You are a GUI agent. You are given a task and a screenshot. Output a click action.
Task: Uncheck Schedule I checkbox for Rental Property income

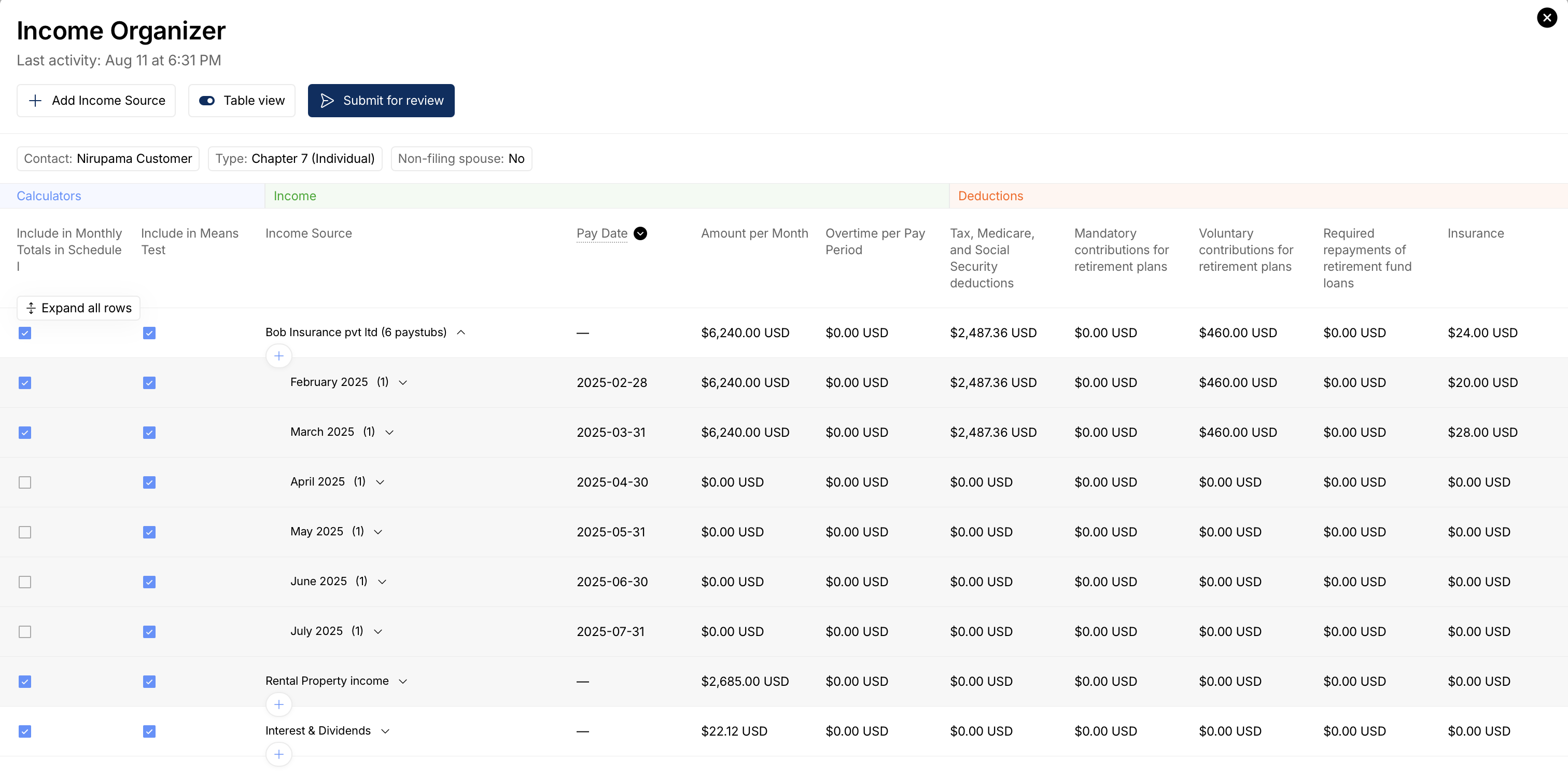(x=25, y=682)
